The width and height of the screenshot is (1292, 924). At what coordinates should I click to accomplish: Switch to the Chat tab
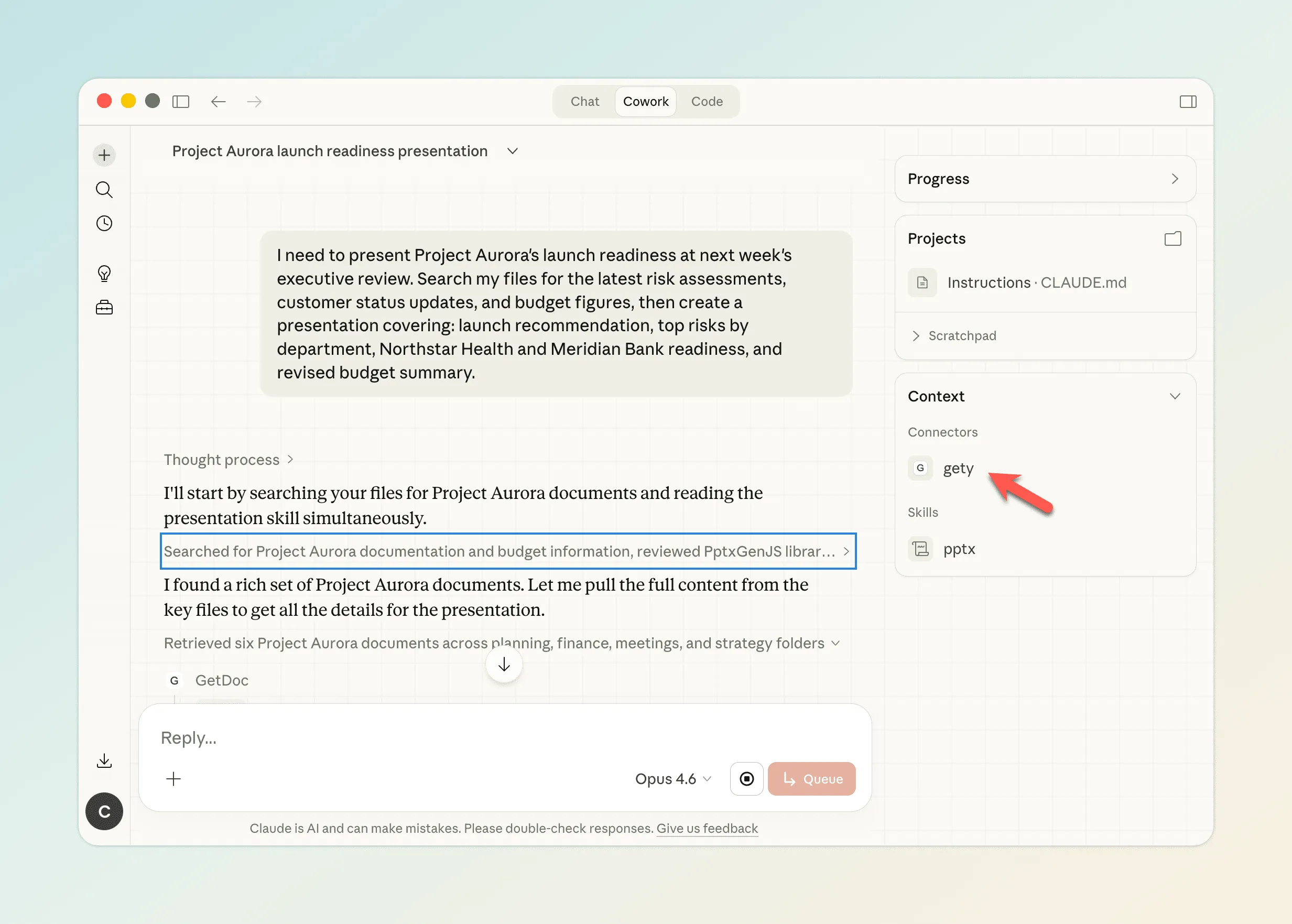585,102
